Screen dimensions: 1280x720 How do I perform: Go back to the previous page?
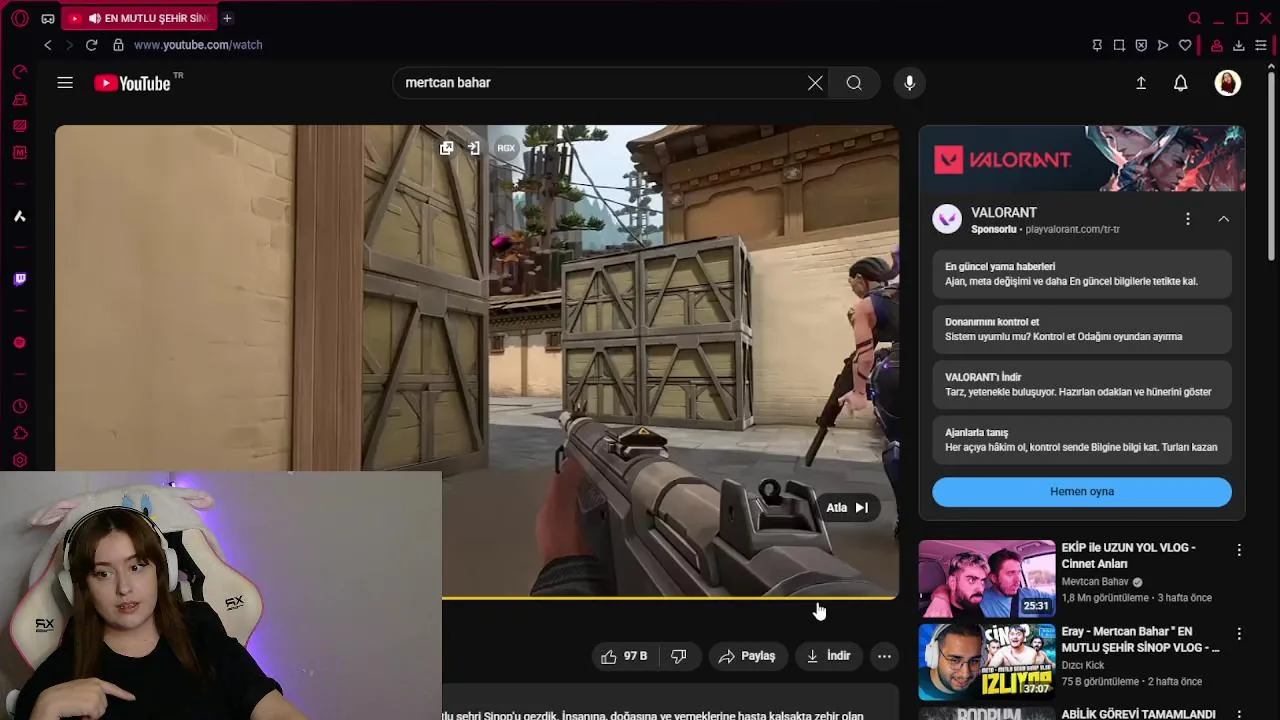tap(47, 45)
